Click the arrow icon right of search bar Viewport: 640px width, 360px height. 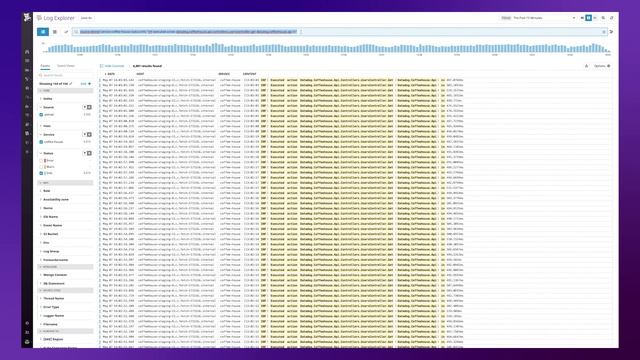point(611,32)
